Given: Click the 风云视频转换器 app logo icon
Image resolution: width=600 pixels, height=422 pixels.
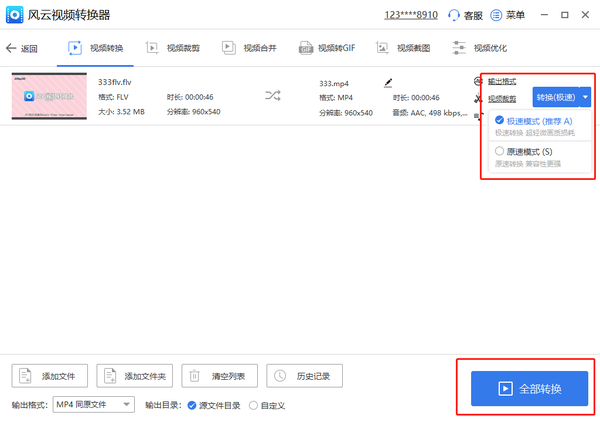Looking at the screenshot, I should tap(15, 15).
